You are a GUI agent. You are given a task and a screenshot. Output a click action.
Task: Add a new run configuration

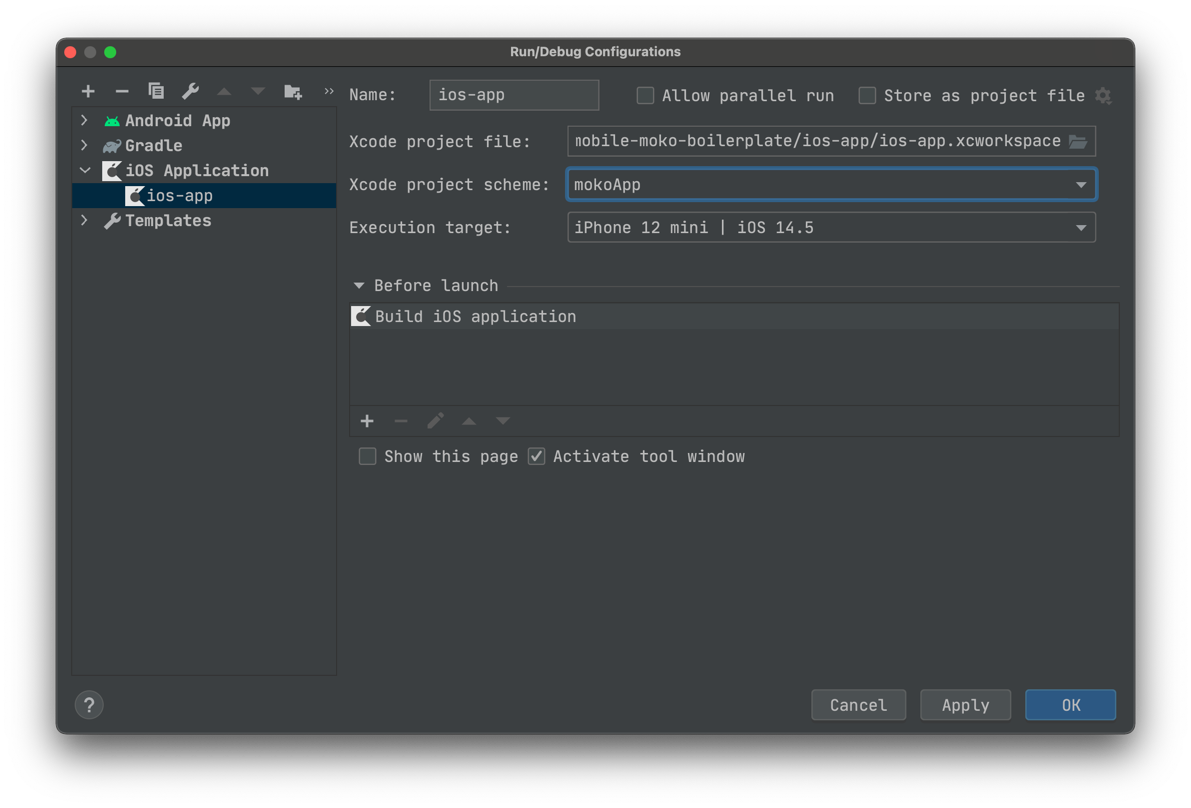(x=88, y=92)
